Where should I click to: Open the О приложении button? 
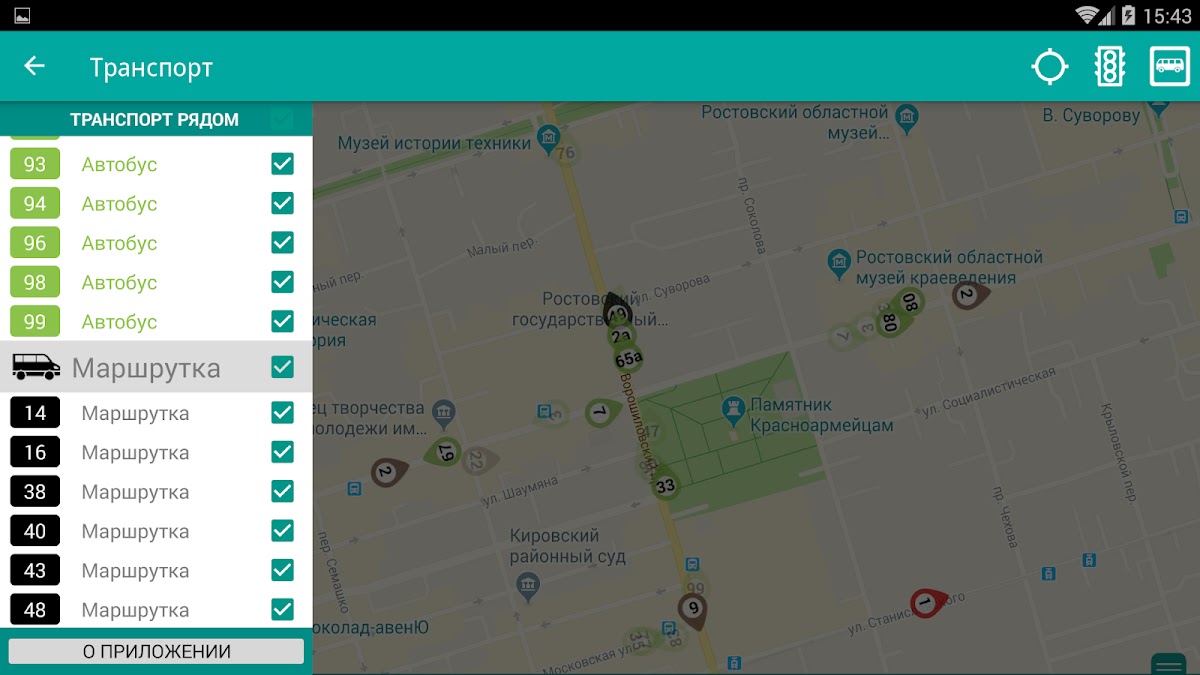[x=156, y=652]
